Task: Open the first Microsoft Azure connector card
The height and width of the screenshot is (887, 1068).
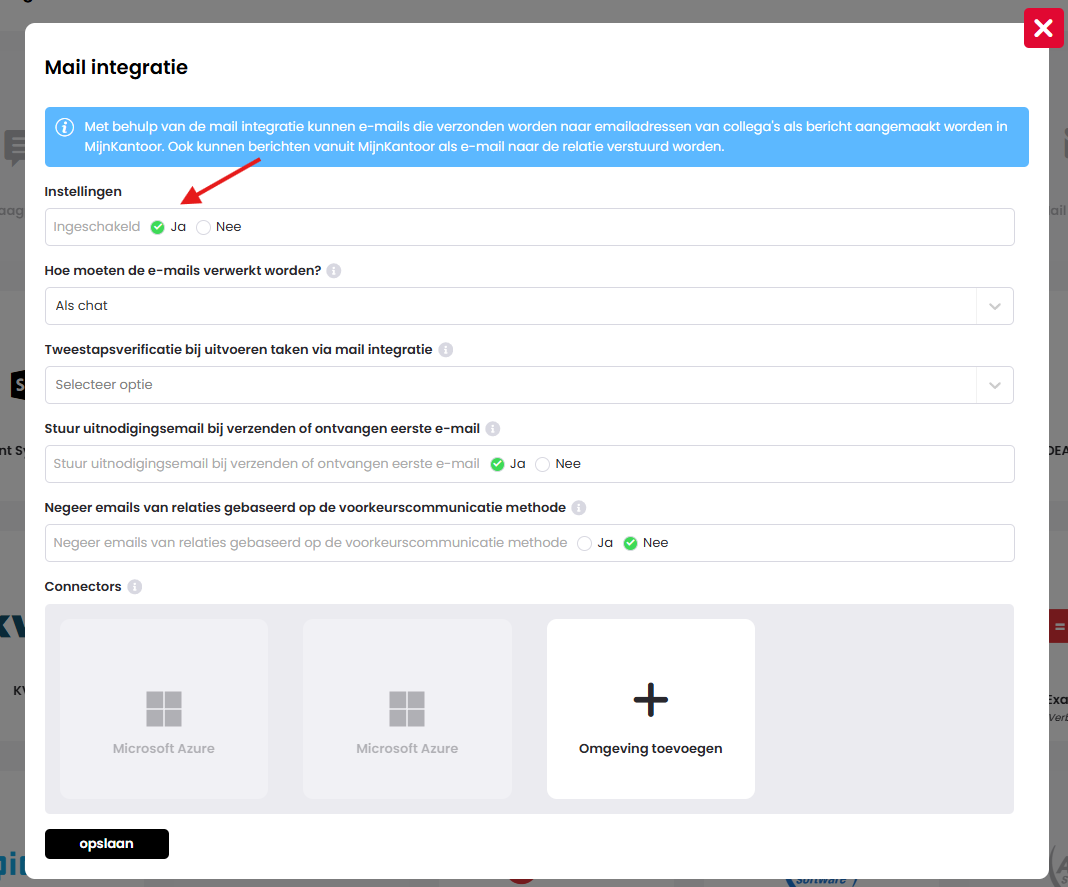Action: pyautogui.click(x=163, y=709)
